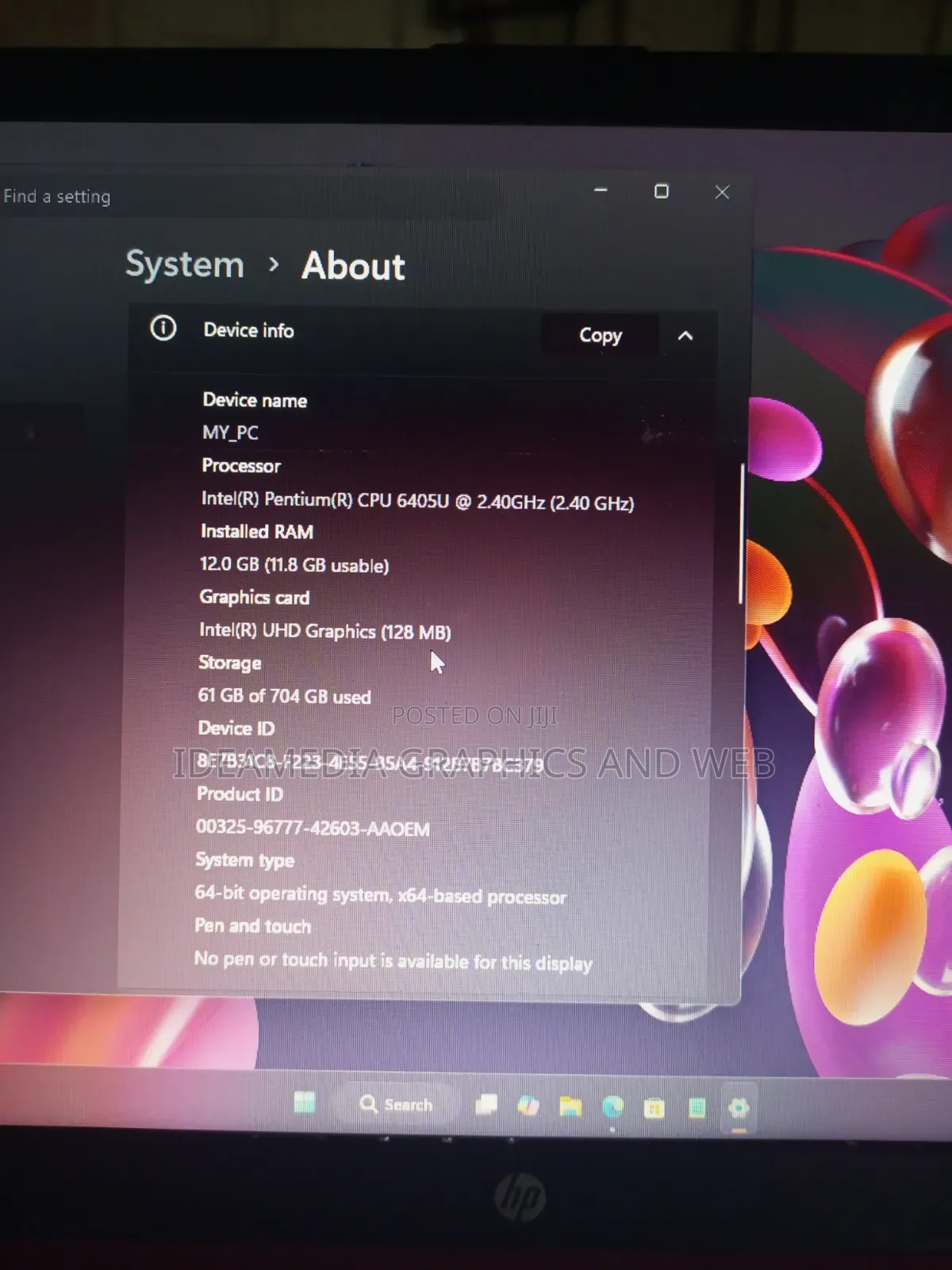Minimize the Settings window
952x1270 pixels.
coord(601,190)
